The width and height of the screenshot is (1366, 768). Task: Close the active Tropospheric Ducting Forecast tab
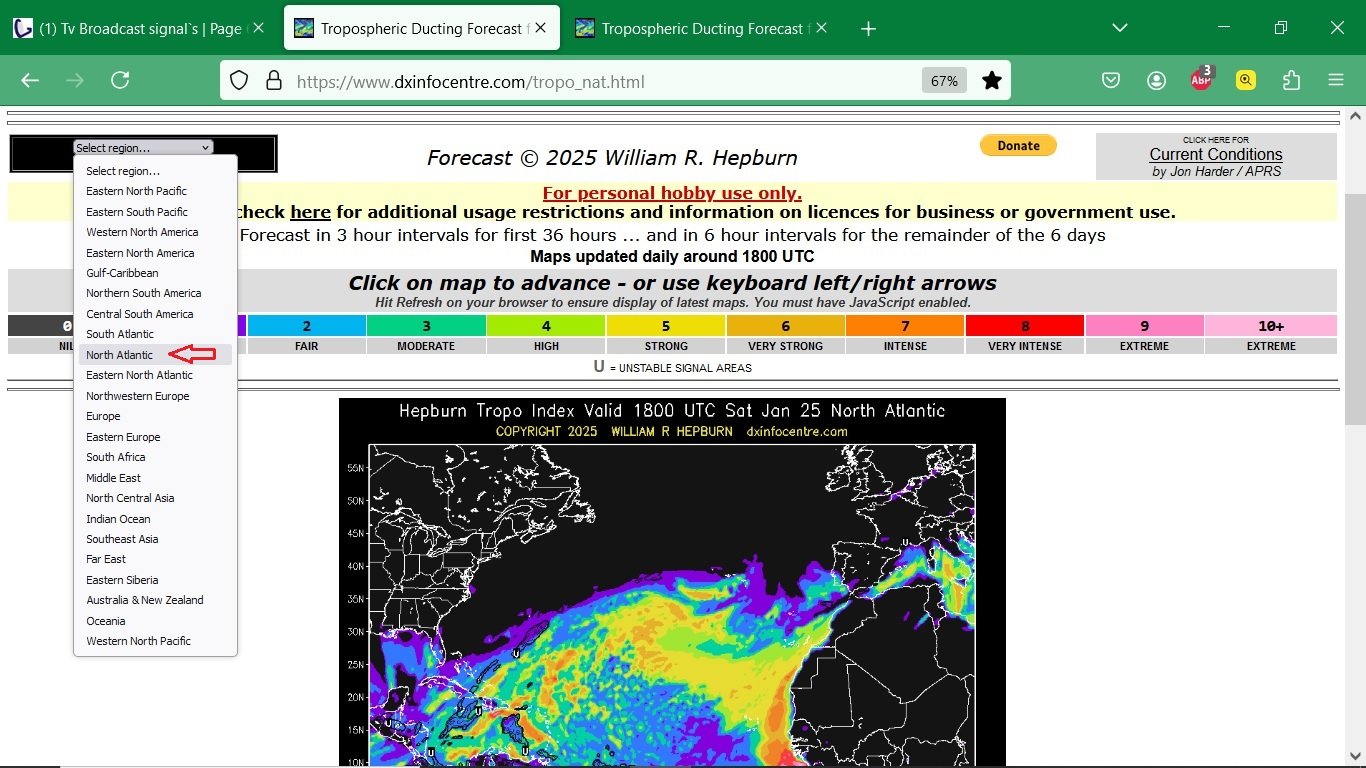540,28
